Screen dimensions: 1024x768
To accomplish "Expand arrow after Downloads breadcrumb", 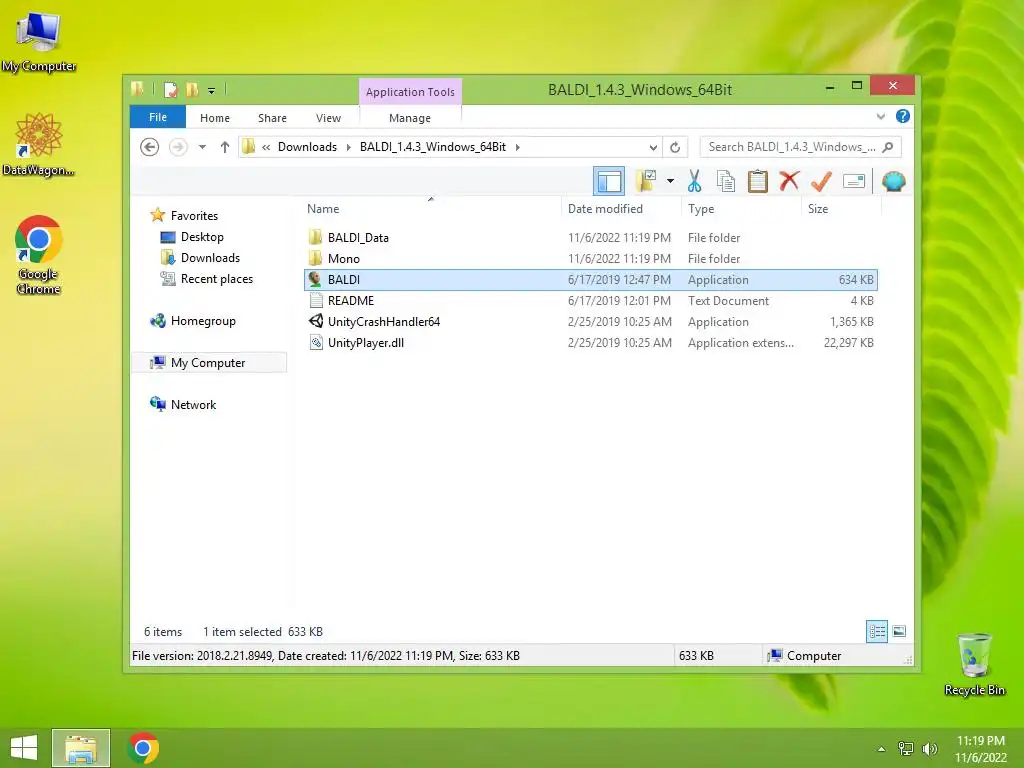I will [348, 147].
